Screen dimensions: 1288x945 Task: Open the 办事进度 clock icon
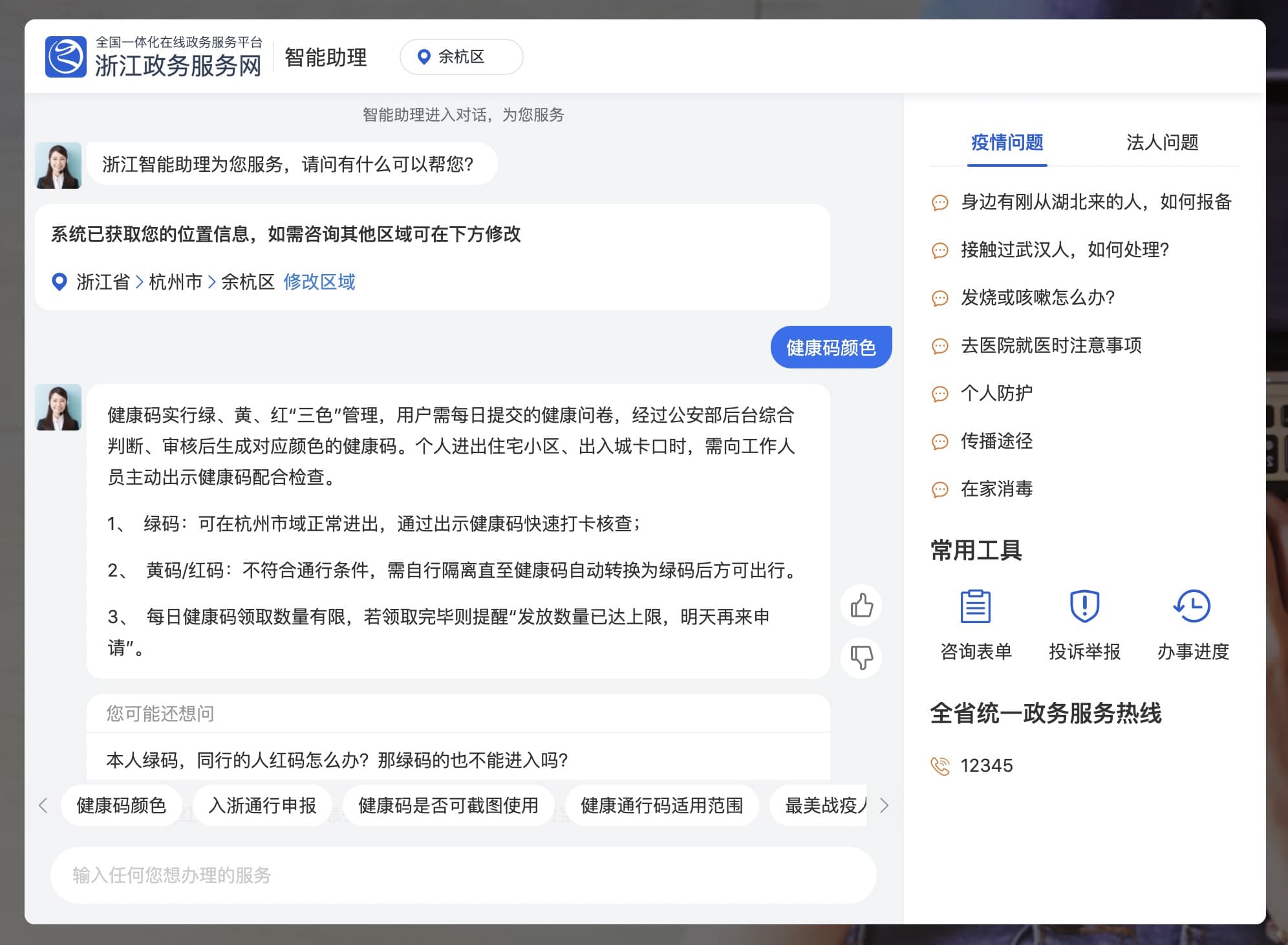pos(1192,606)
